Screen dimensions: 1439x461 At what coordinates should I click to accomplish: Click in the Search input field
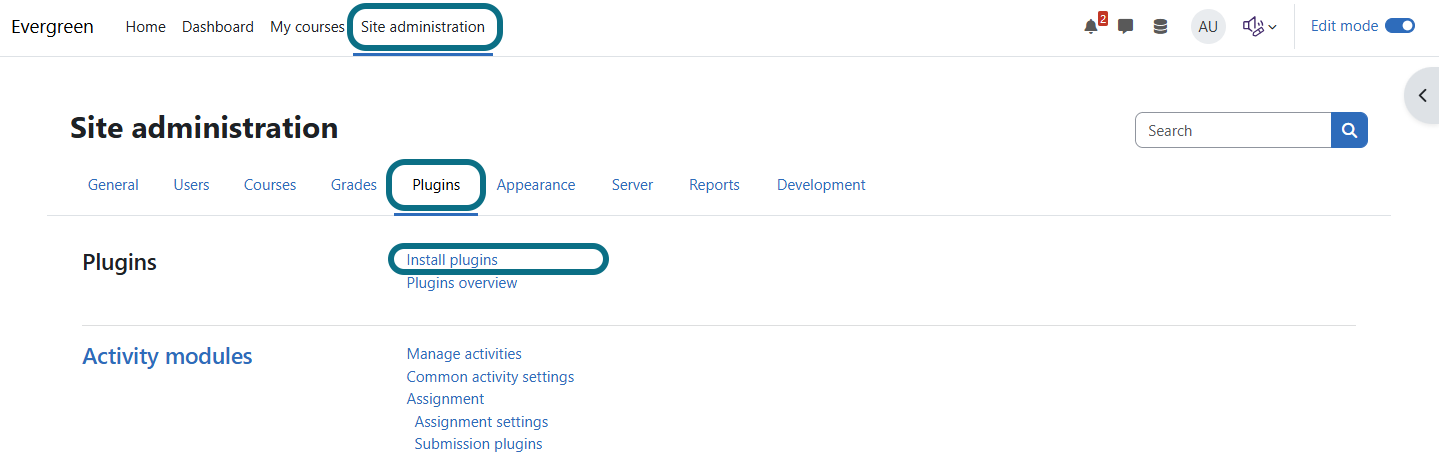coord(1233,130)
